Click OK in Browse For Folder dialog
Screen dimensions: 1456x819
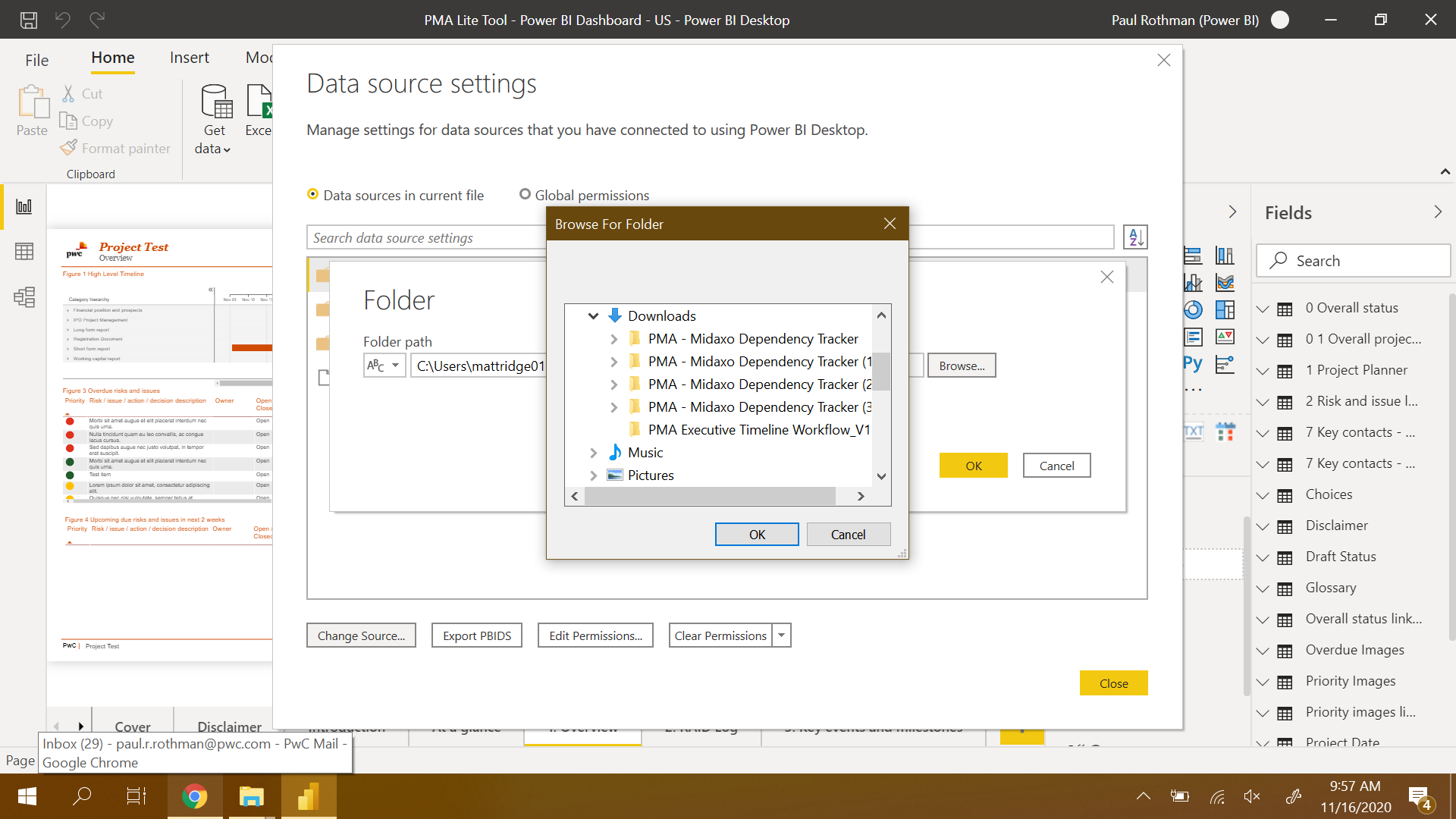pos(757,535)
